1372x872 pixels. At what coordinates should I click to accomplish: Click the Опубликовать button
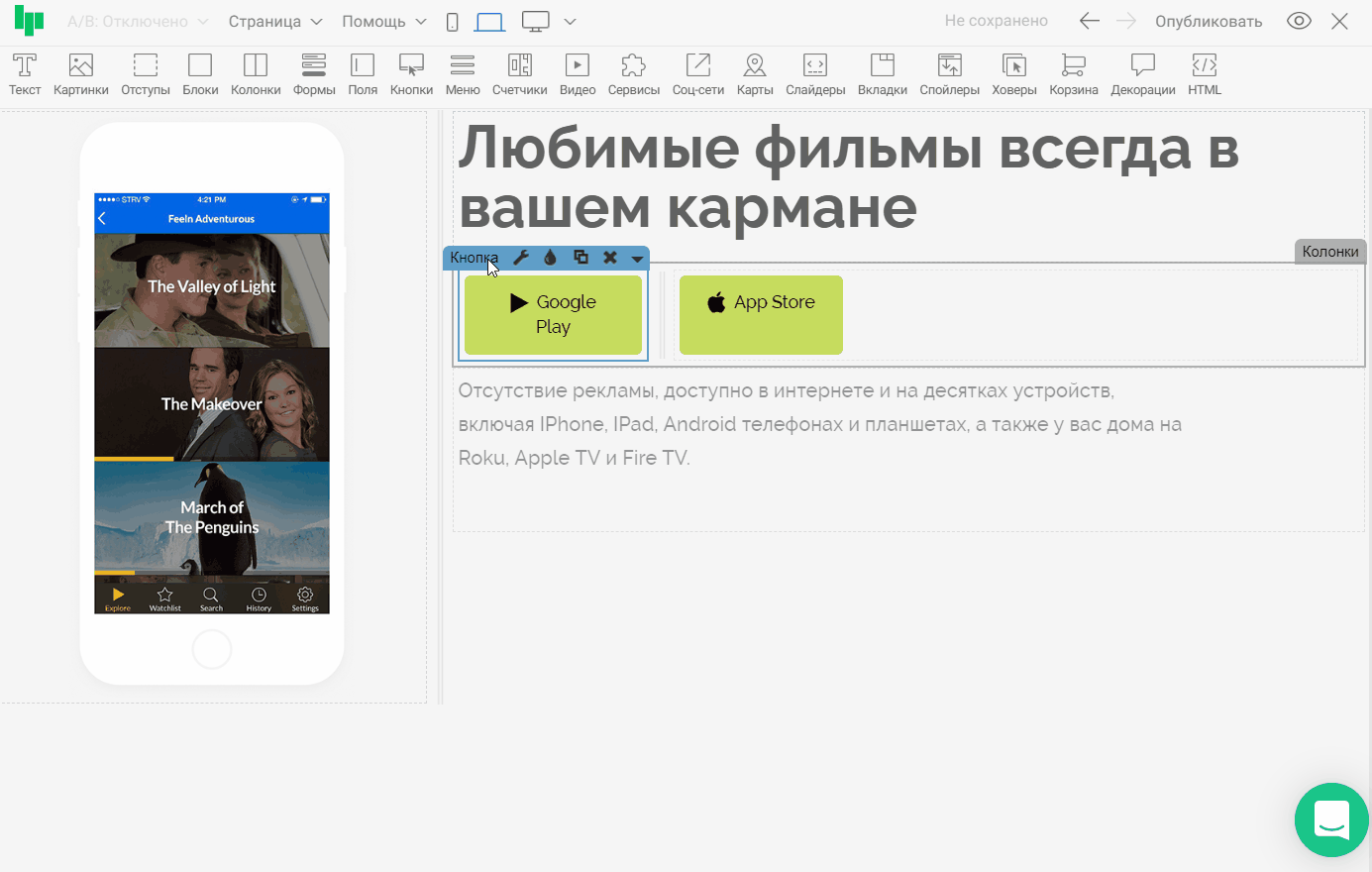pos(1209,22)
